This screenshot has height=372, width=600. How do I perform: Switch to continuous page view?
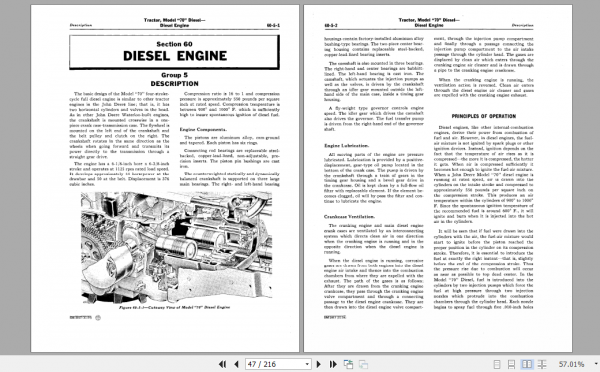point(511,364)
